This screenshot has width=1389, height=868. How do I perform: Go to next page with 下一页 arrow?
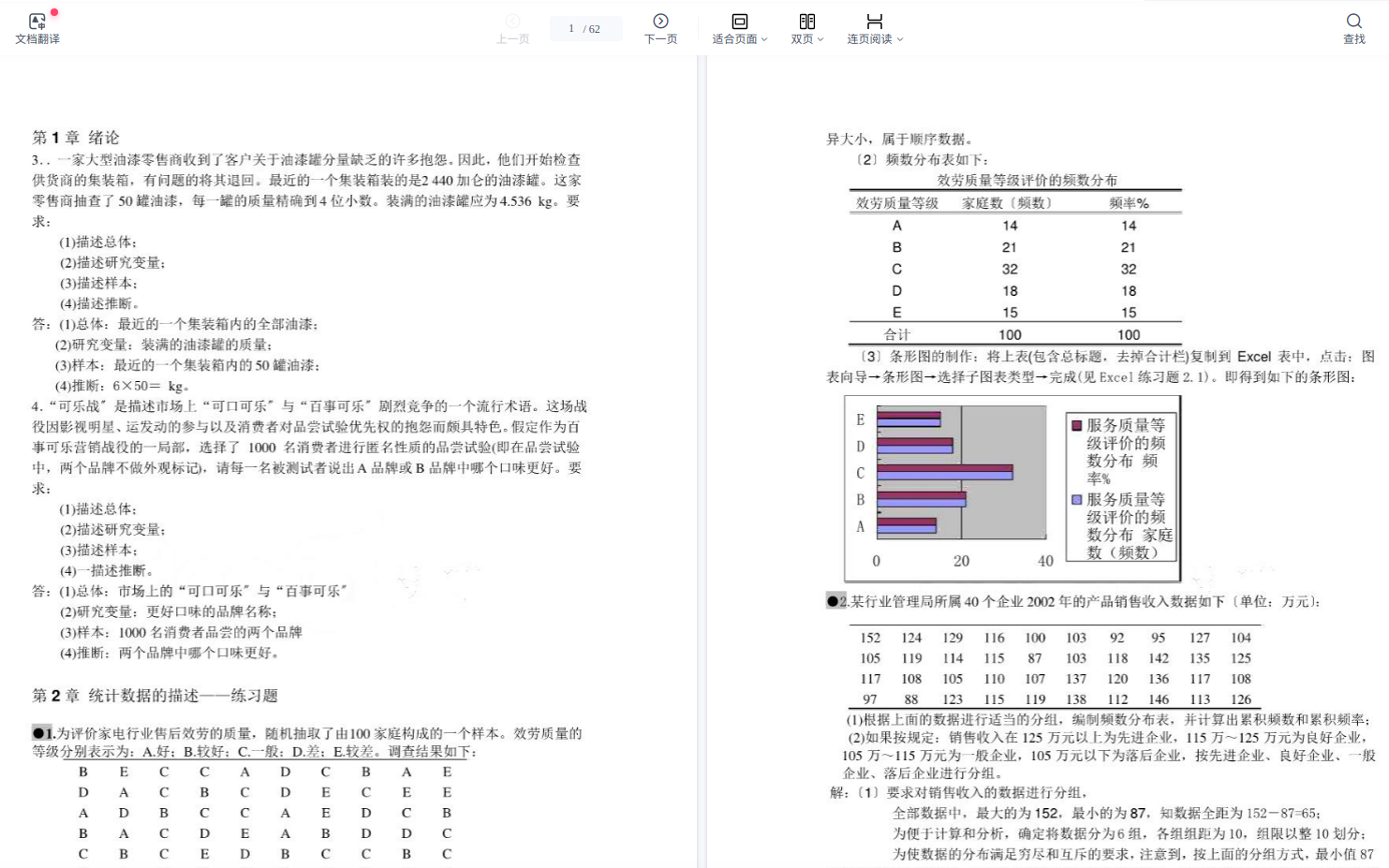pyautogui.click(x=660, y=21)
